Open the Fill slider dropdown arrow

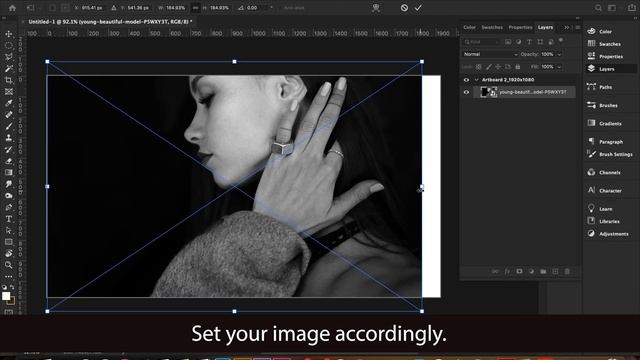559,67
